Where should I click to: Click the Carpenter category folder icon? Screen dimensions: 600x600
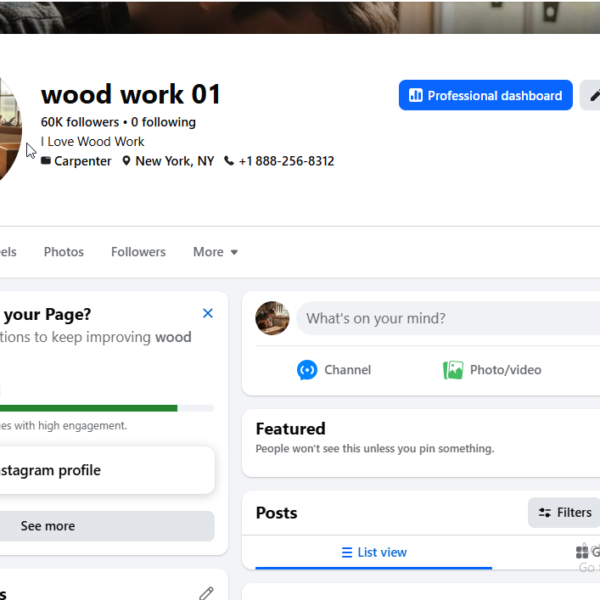[46, 160]
